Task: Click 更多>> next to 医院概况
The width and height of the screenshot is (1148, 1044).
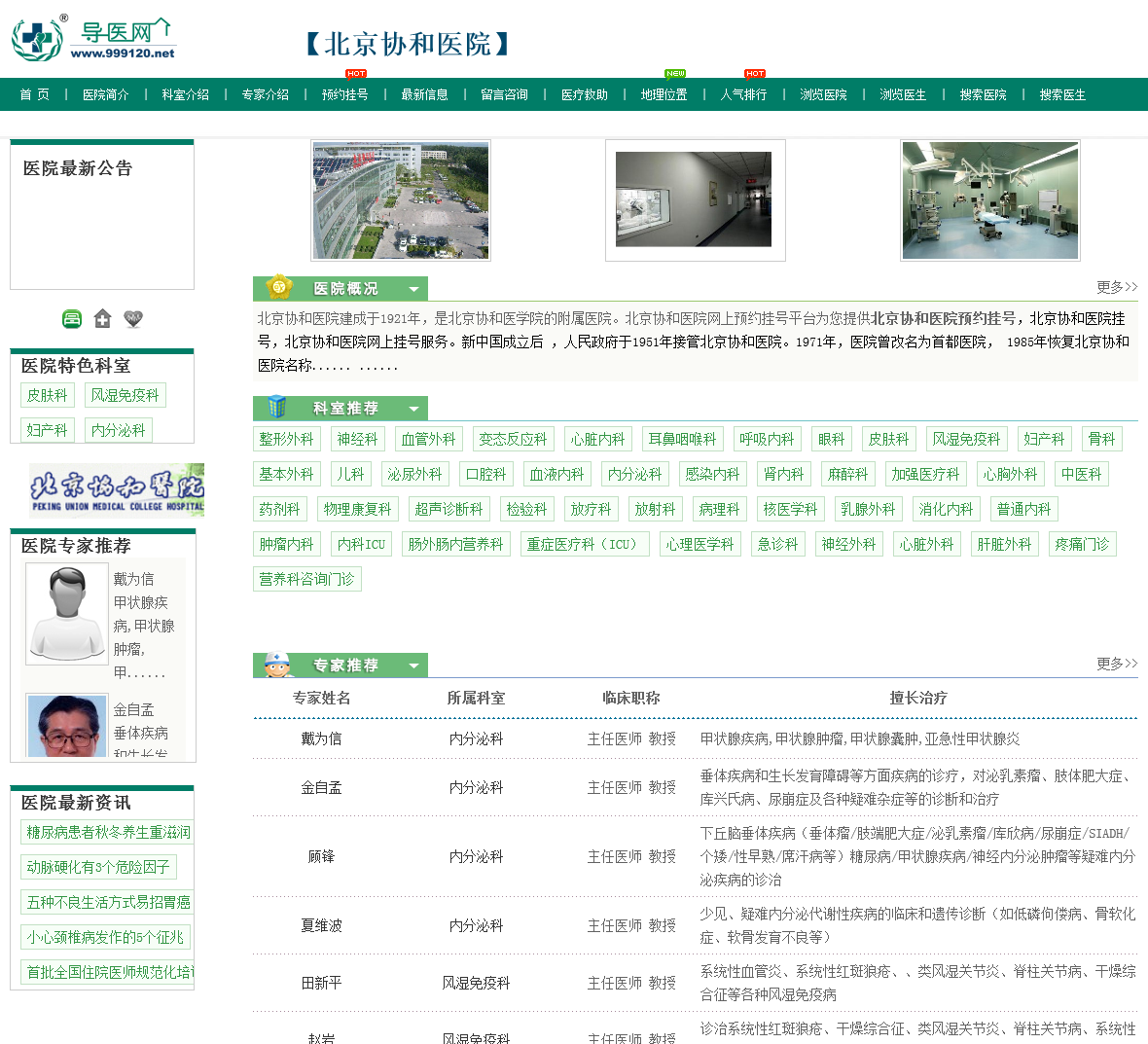Action: tap(1116, 287)
